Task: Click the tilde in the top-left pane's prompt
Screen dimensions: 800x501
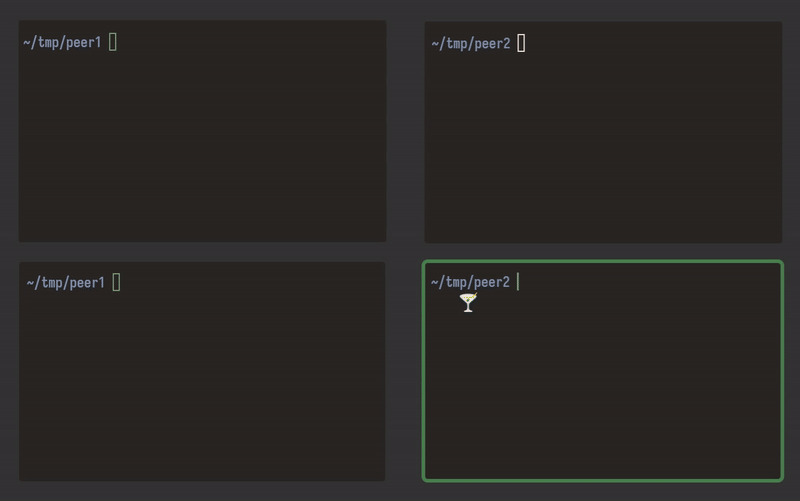Action: (27, 42)
